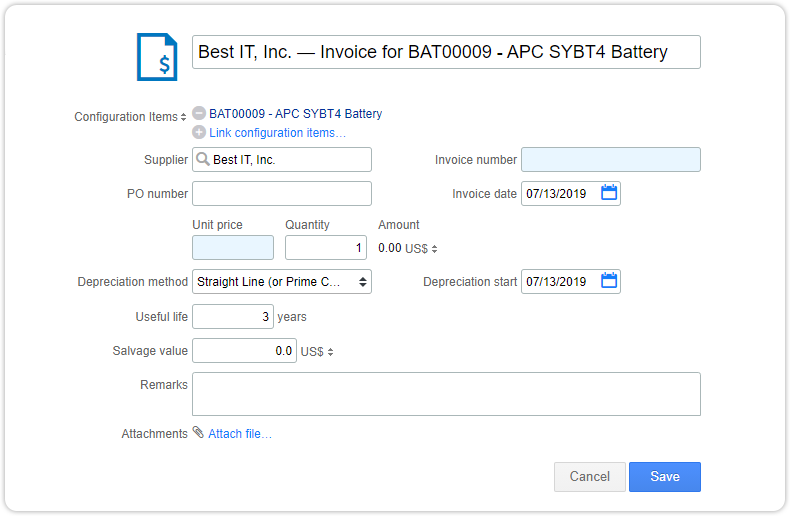The width and height of the screenshot is (790, 516).
Task: Click the Invoice number field
Action: coord(611,159)
